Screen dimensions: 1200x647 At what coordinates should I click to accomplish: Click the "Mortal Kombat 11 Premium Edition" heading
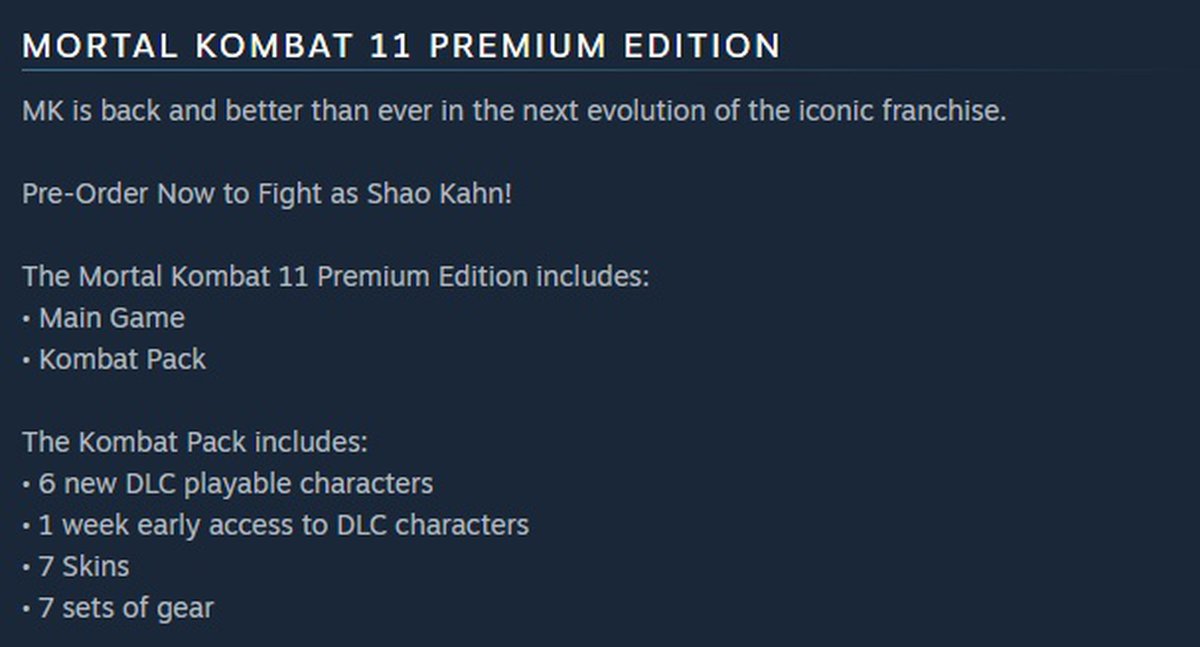[400, 46]
